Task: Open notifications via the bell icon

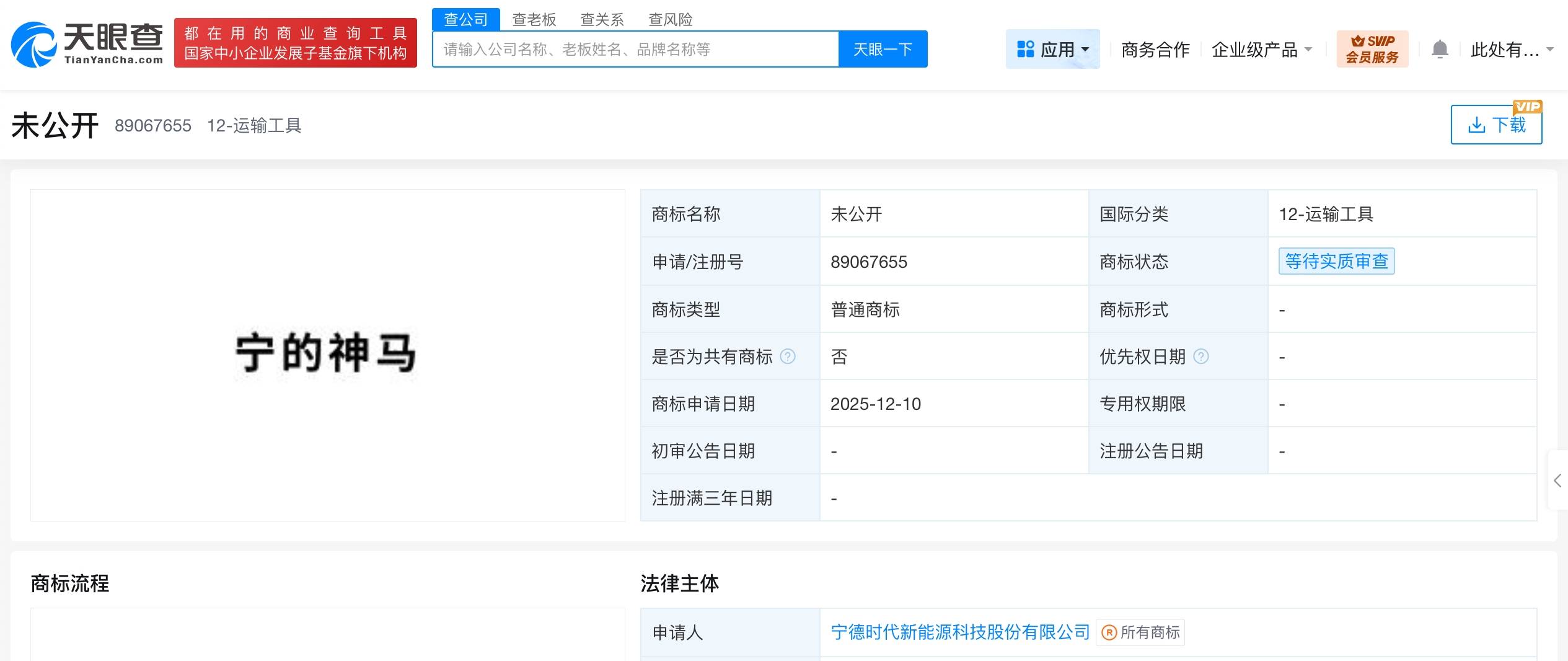Action: click(1439, 49)
